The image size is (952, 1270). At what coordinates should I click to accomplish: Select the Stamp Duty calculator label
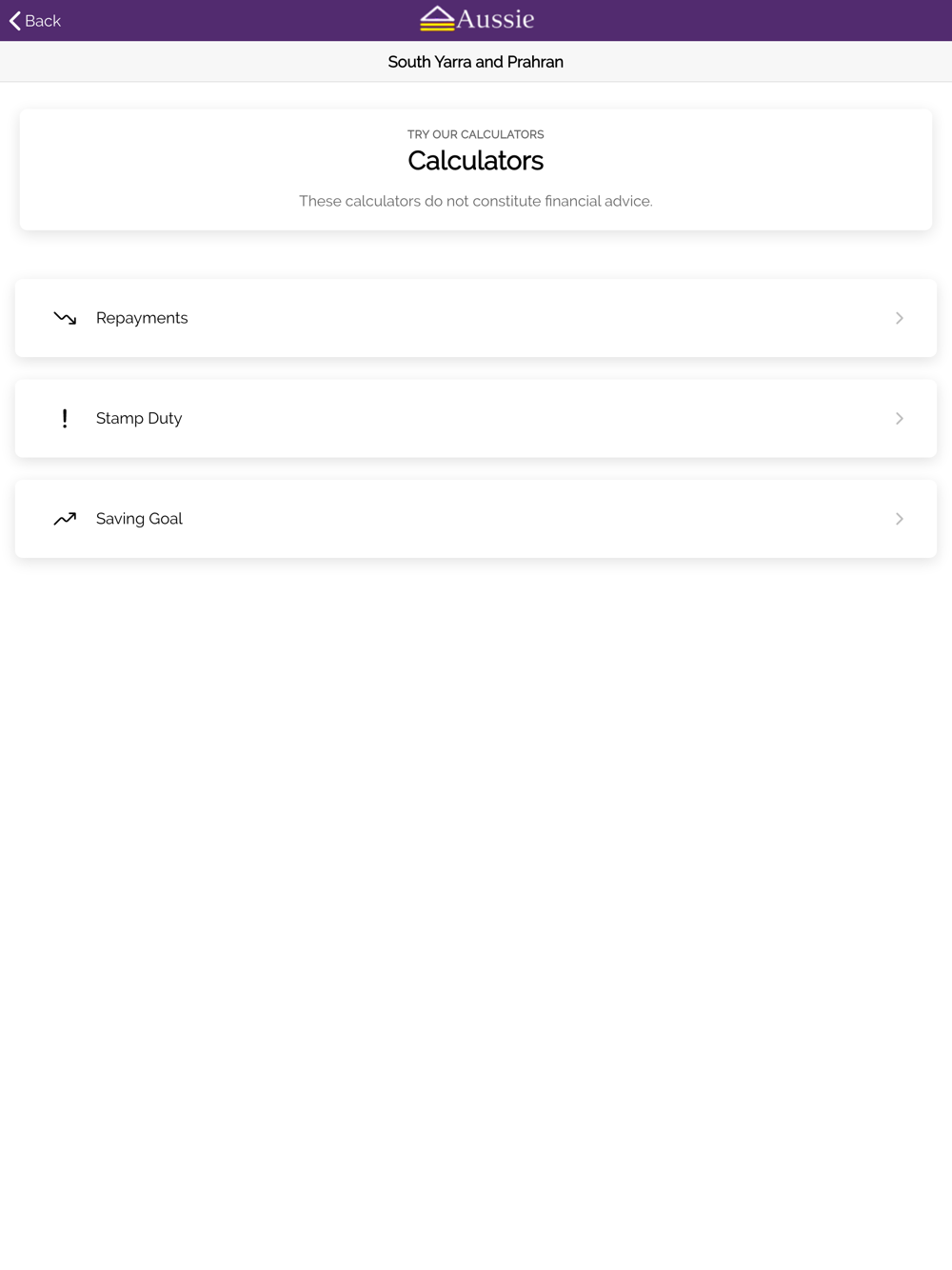pyautogui.click(x=139, y=418)
